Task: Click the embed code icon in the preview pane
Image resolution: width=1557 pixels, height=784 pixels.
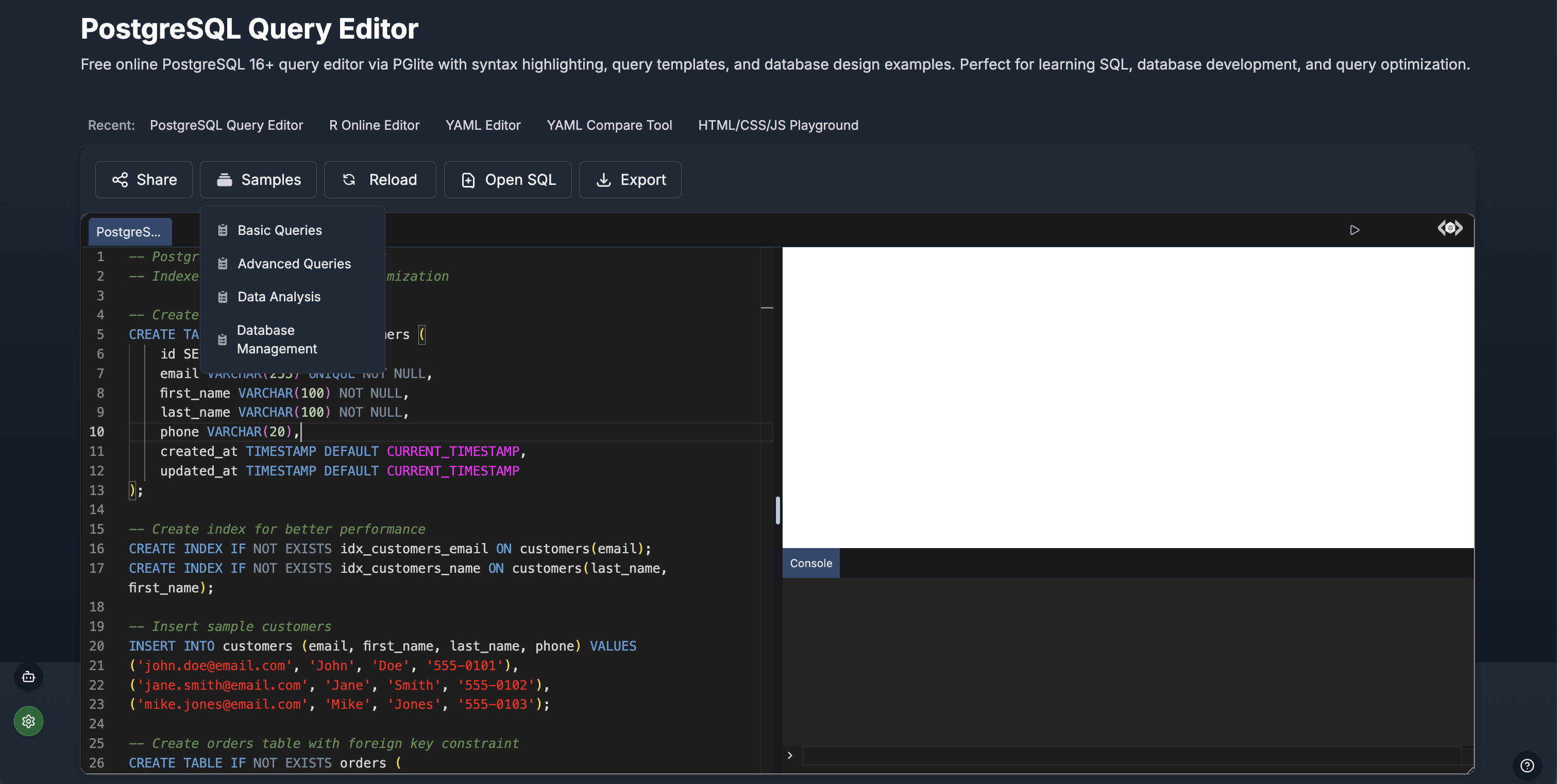Action: click(x=1450, y=229)
